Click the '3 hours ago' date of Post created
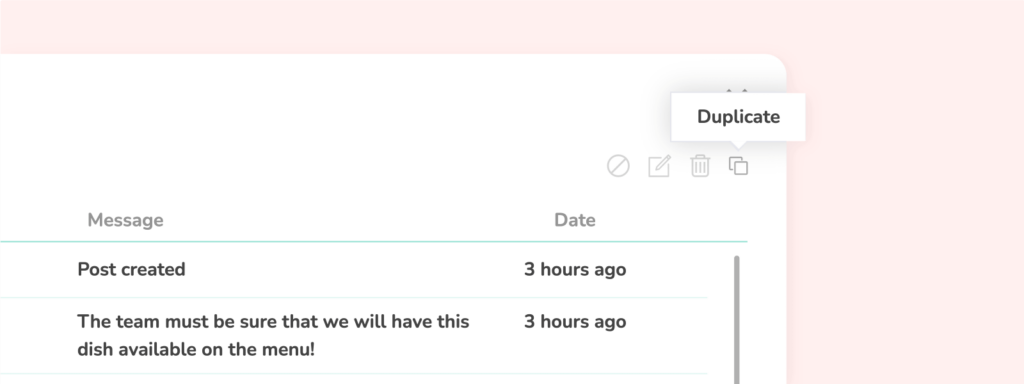 575,270
